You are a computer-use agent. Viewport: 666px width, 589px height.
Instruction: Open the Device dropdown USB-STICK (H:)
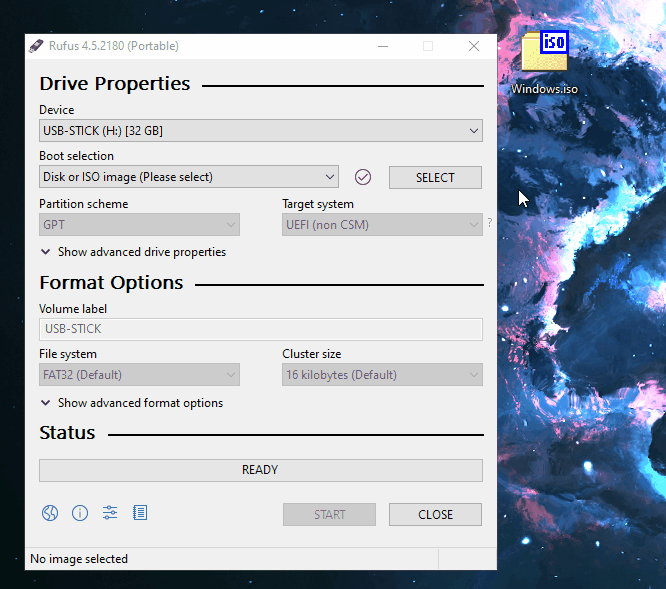tap(261, 131)
